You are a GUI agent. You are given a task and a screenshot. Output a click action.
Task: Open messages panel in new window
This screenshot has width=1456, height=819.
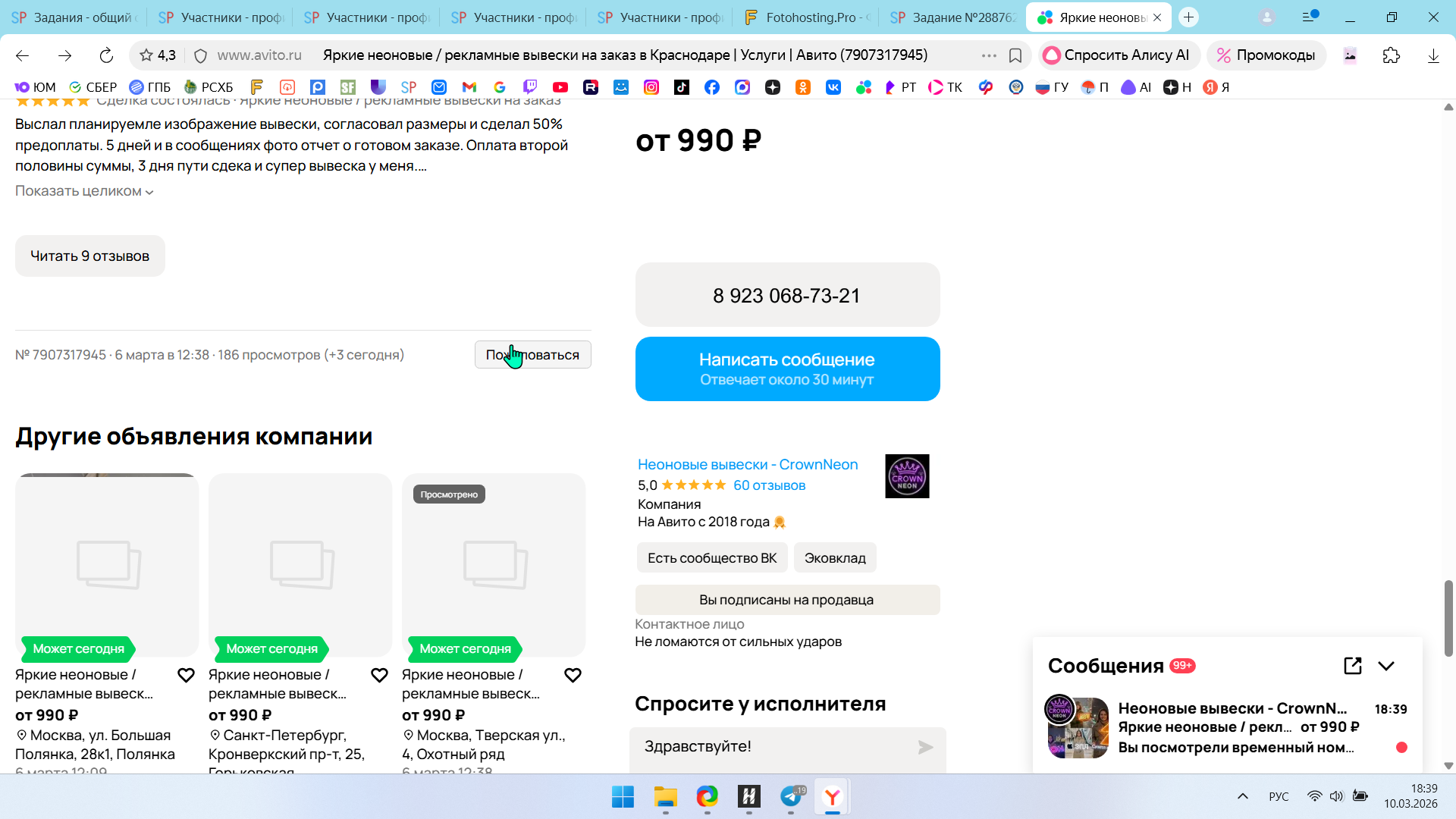[x=1352, y=666]
